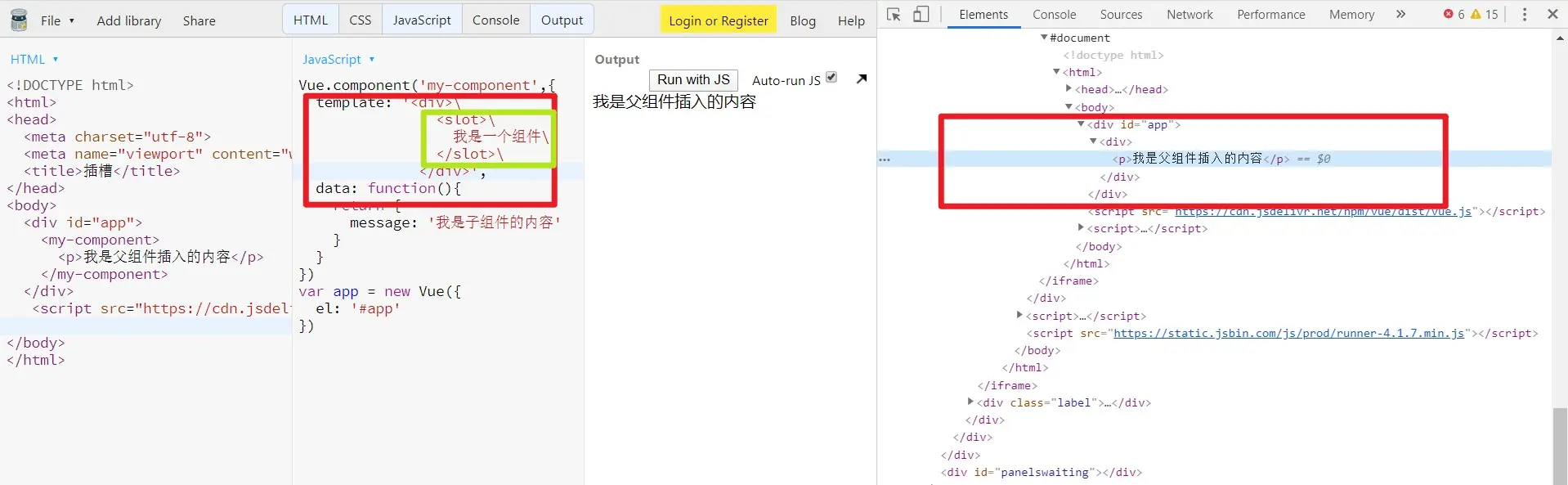Click the warning count indicator showing 15

tap(1485, 14)
